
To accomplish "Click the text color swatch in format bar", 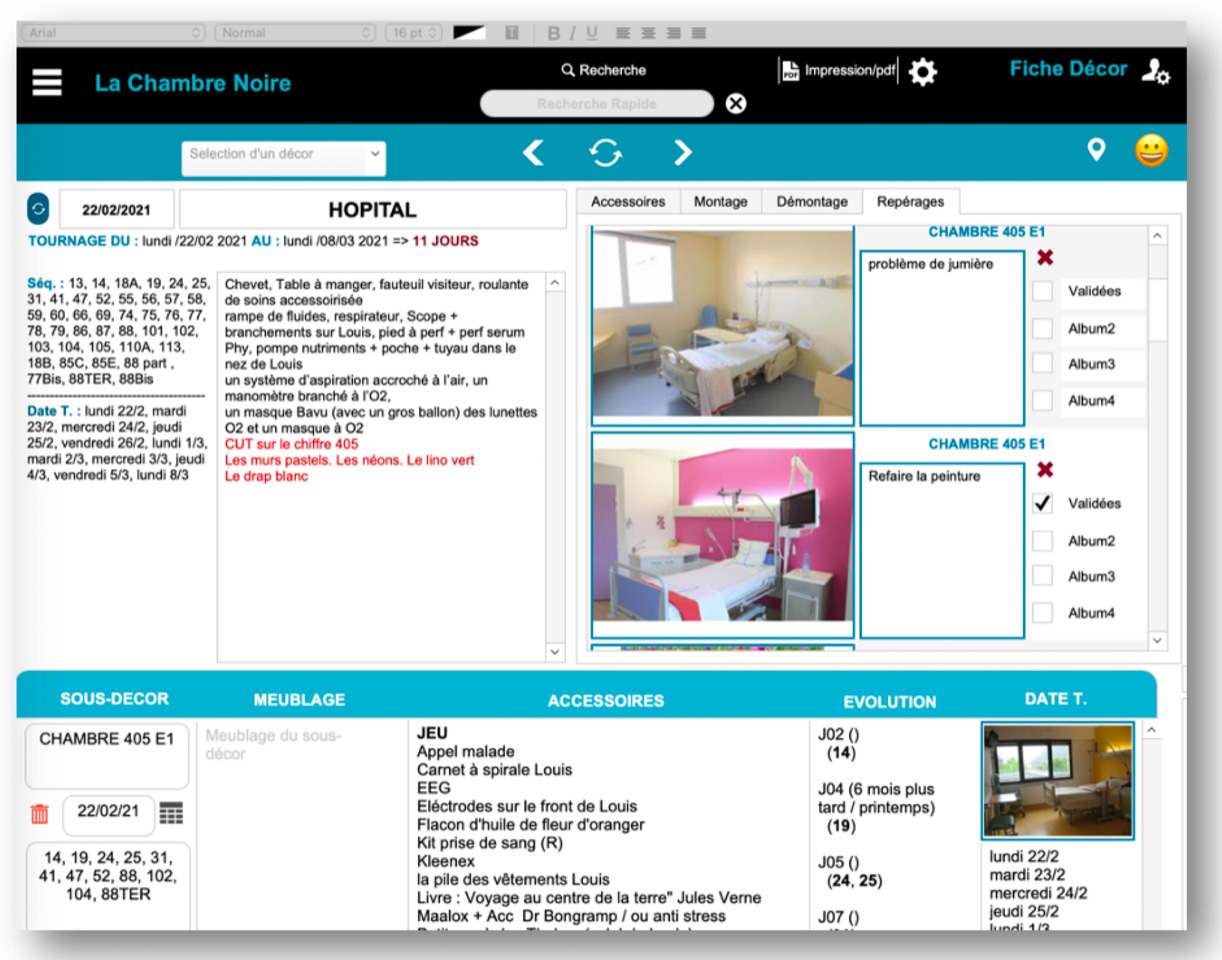I will pyautogui.click(x=469, y=33).
